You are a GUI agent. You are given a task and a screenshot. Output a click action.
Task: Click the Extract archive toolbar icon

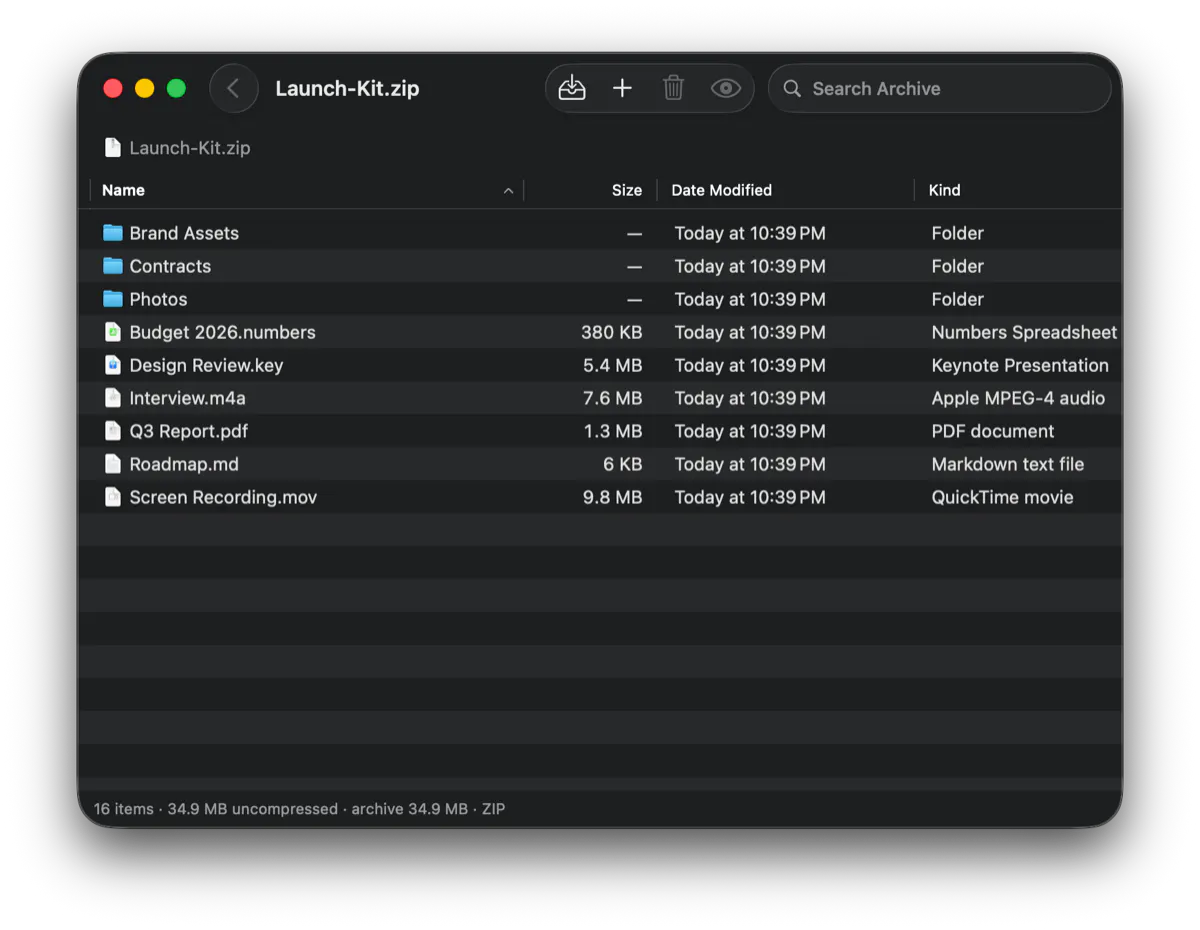(572, 88)
